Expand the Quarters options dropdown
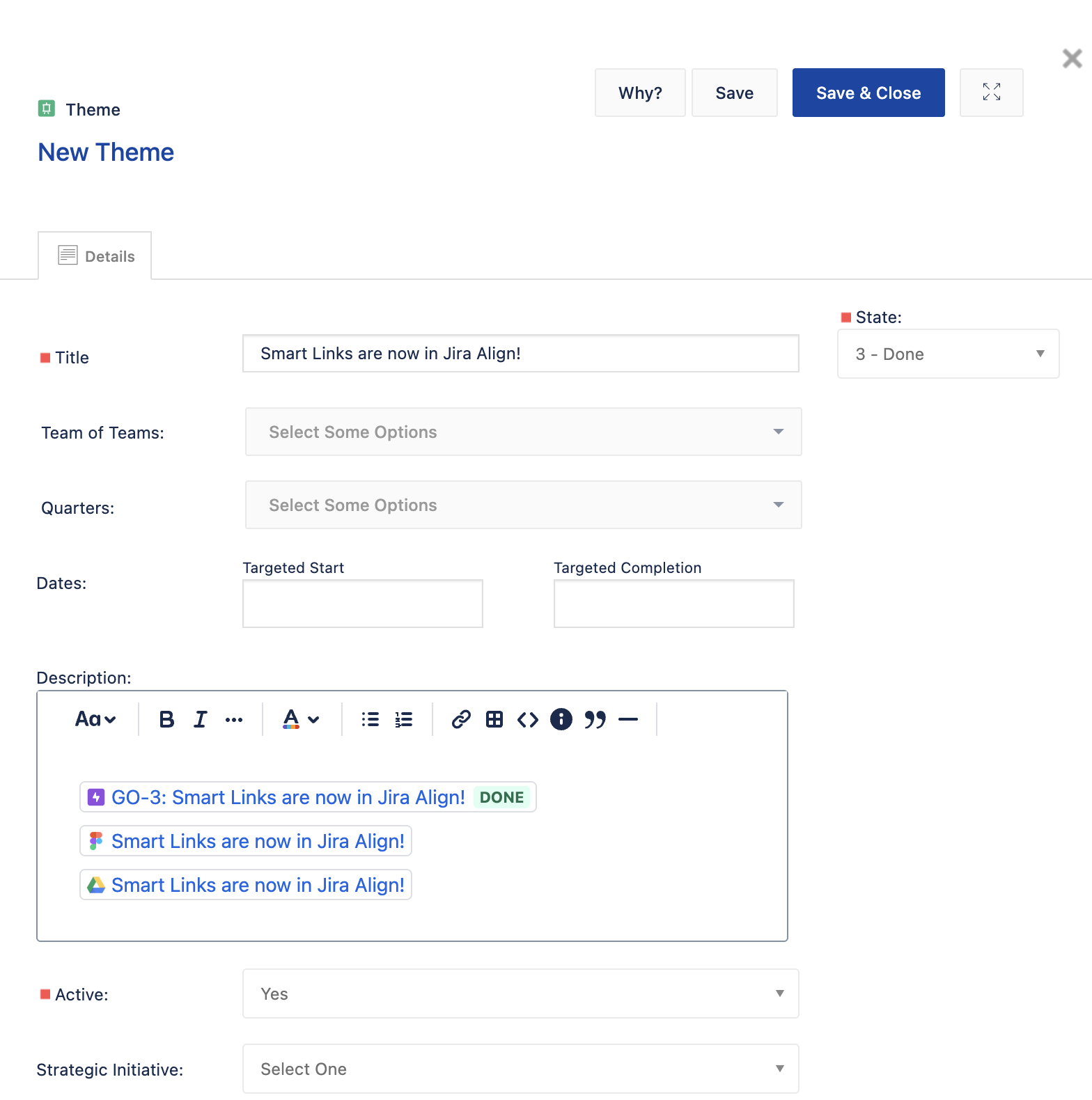Viewport: 1092px width, 1100px height. (524, 505)
